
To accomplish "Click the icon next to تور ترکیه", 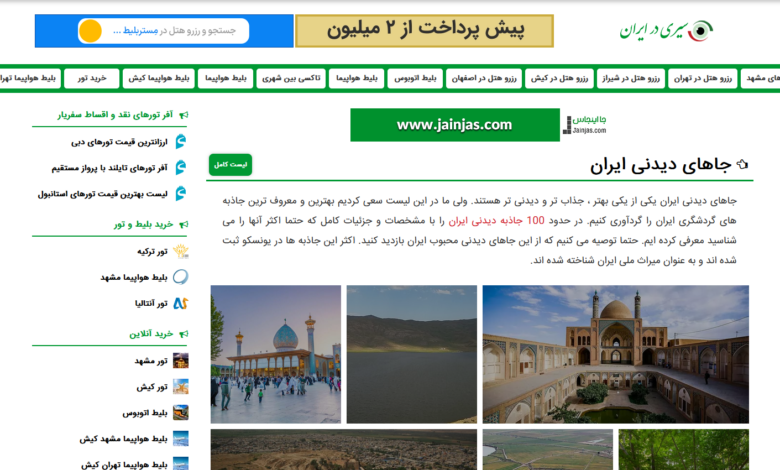I will click(180, 251).
